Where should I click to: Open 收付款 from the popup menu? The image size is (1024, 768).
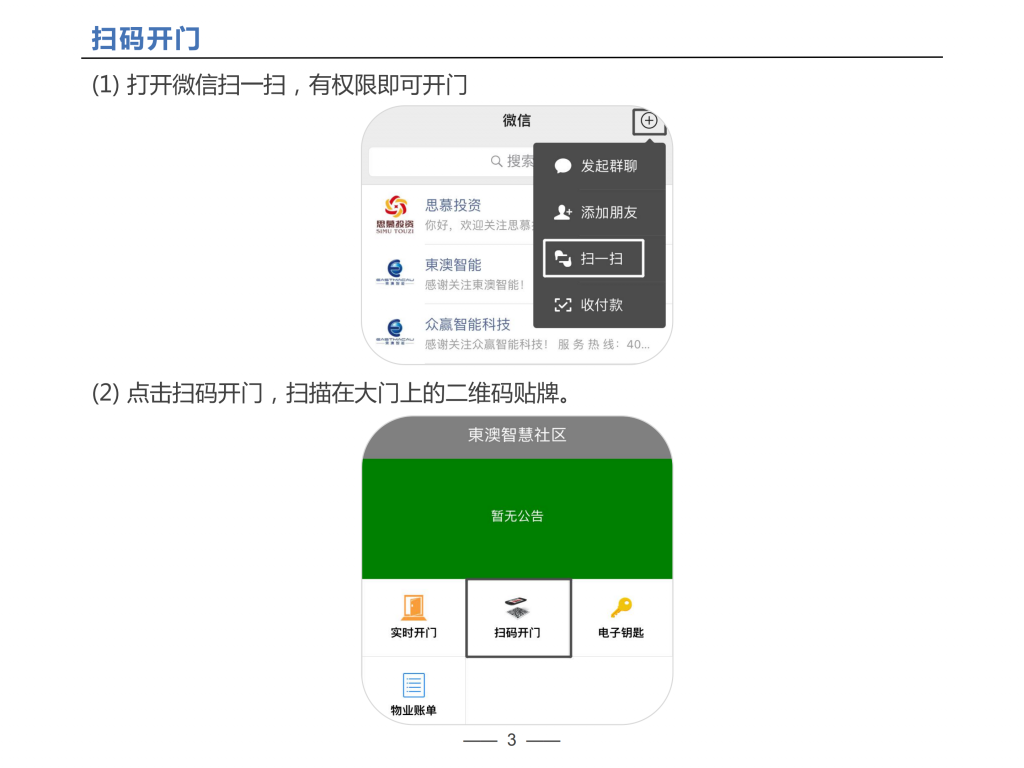tap(600, 305)
